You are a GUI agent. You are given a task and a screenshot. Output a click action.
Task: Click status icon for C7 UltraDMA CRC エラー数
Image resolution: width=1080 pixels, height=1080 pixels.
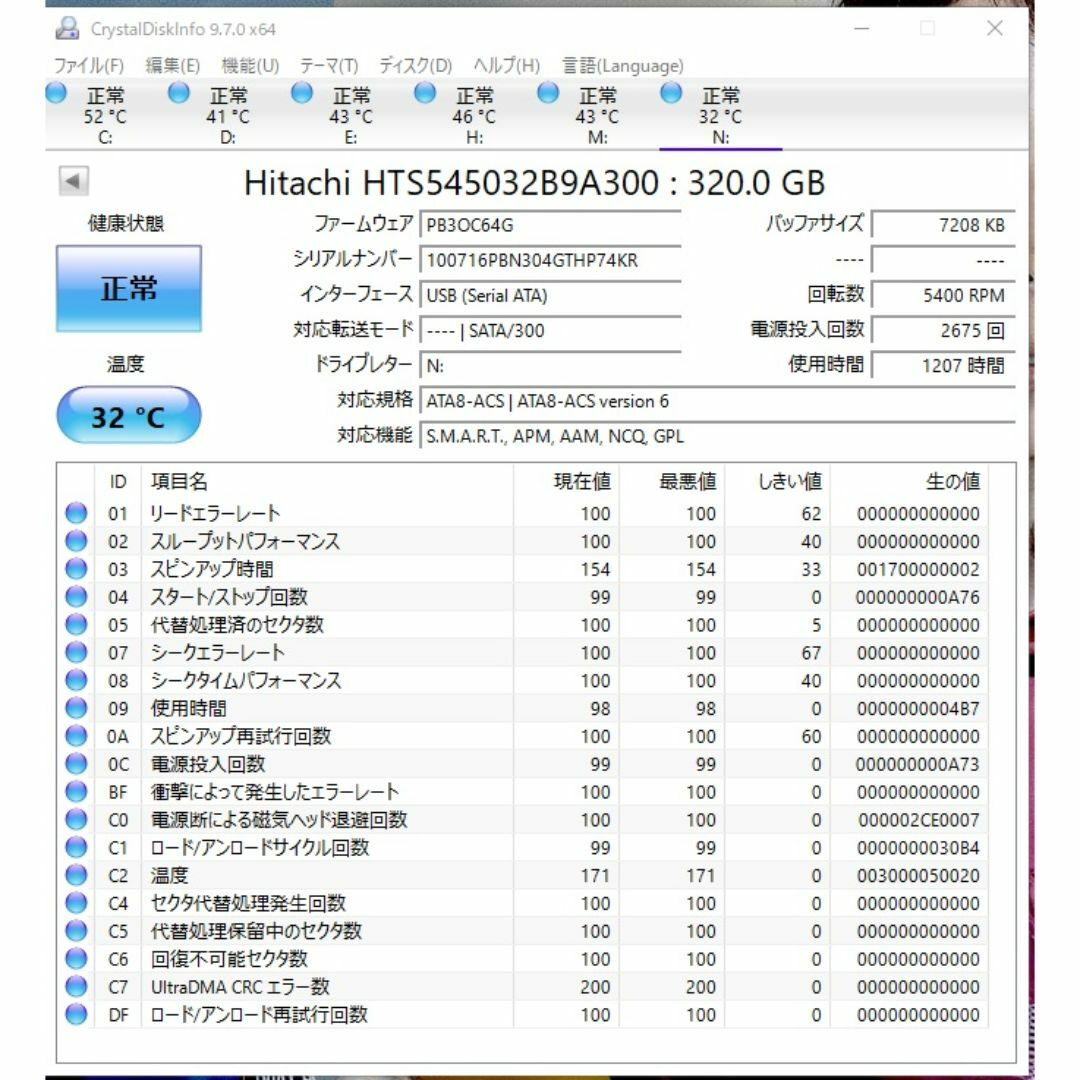76,986
